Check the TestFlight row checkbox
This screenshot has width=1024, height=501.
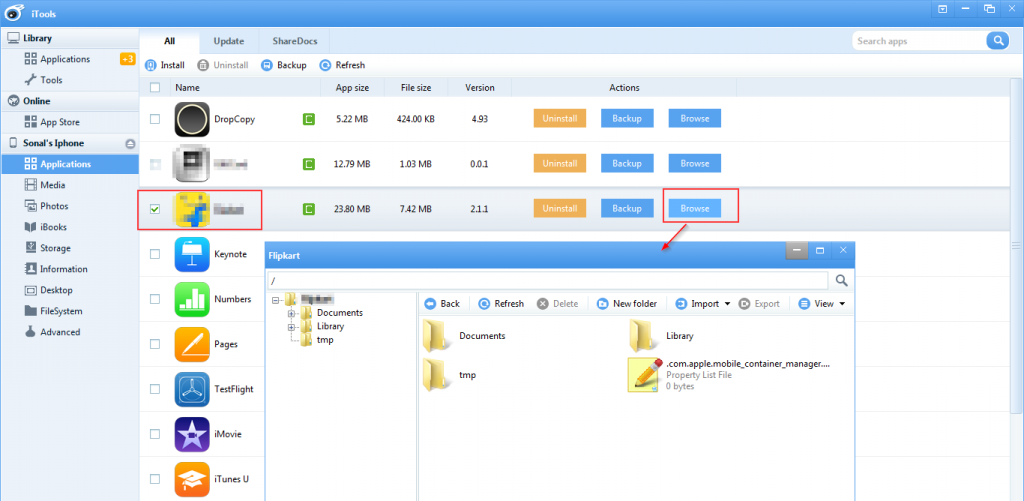(x=155, y=389)
